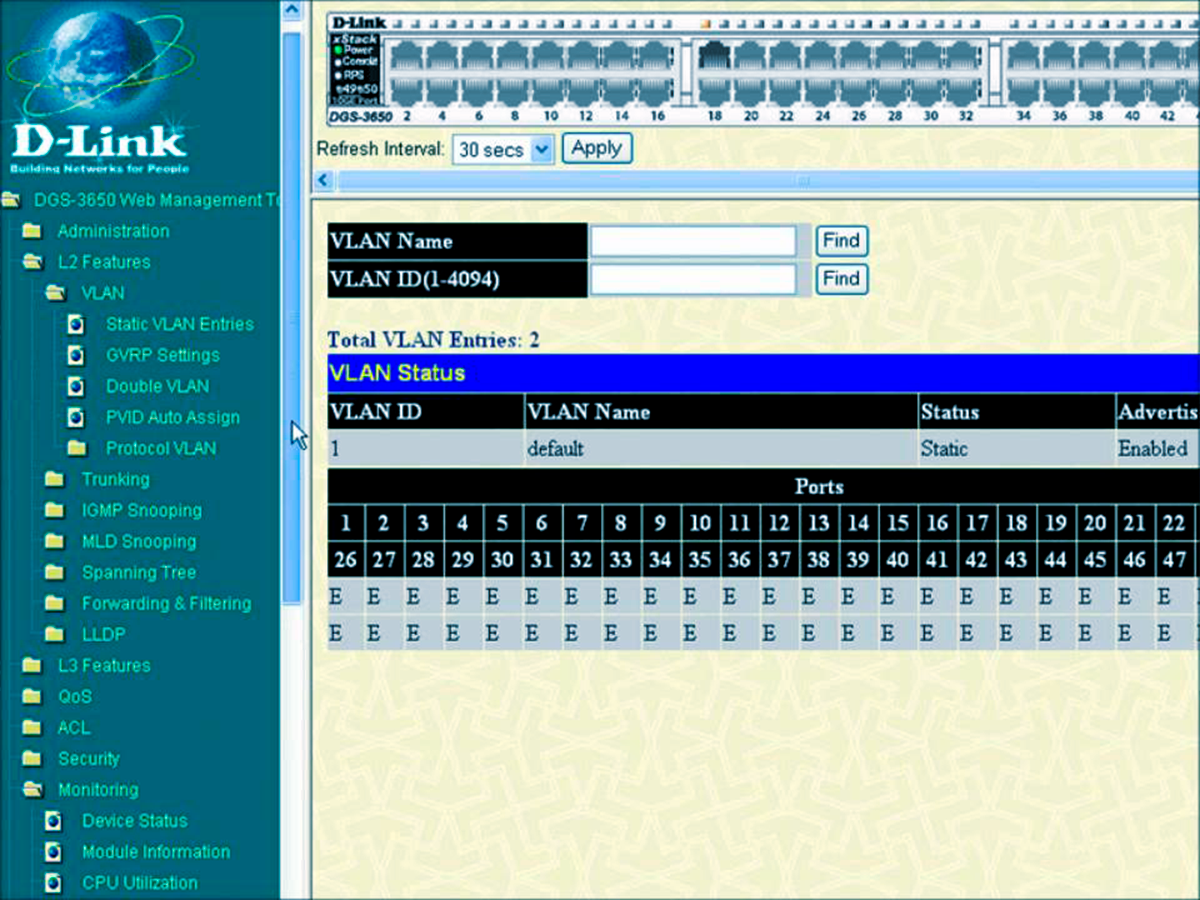Click the folder icon beside QoS

[33, 696]
